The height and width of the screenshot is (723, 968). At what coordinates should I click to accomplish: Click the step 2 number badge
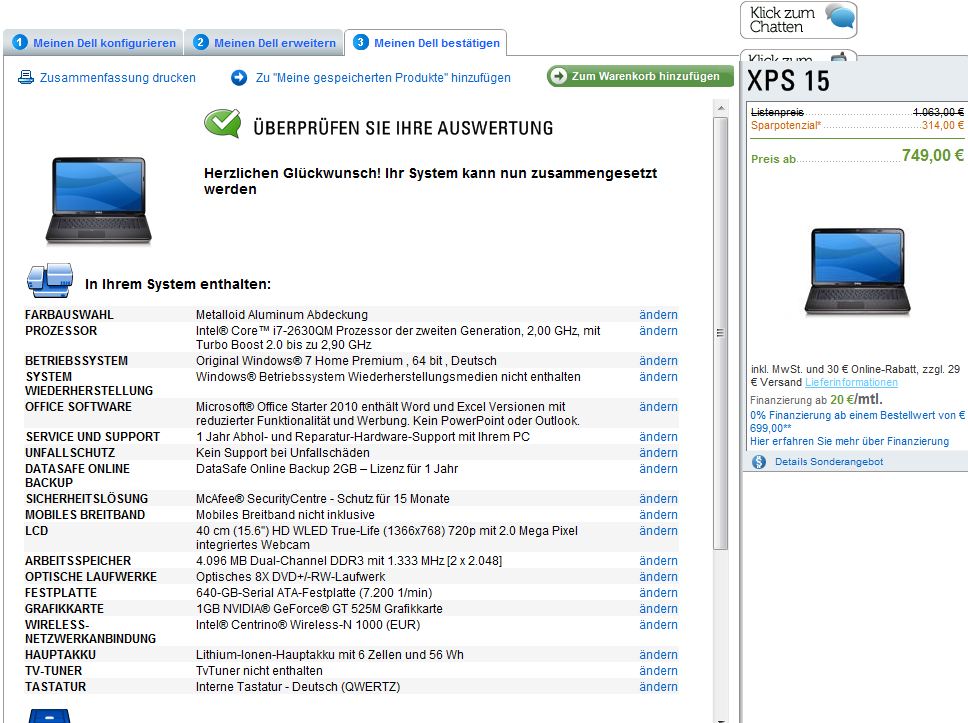click(200, 42)
